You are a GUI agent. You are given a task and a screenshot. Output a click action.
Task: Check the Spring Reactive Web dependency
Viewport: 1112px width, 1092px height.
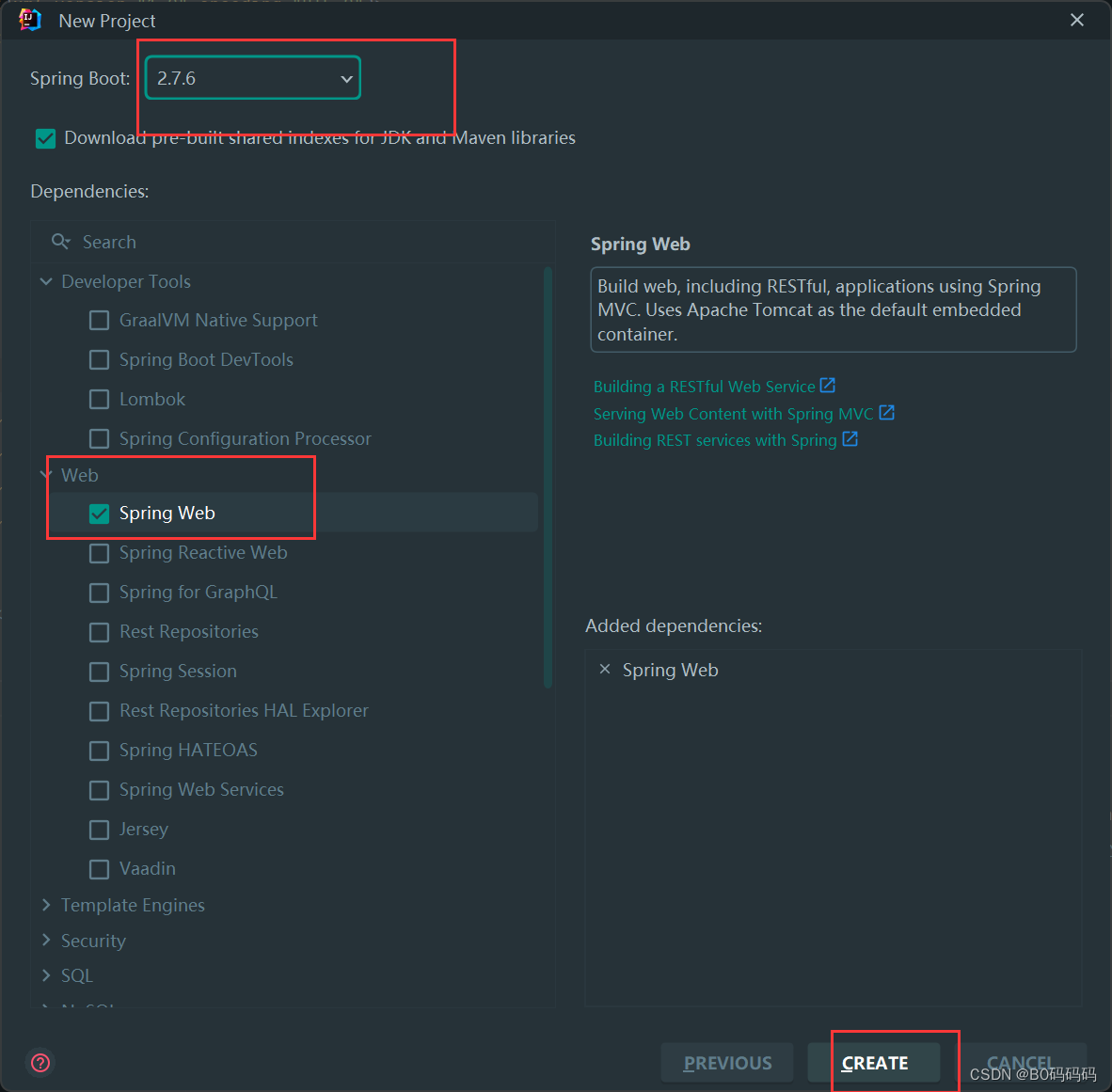tap(100, 553)
